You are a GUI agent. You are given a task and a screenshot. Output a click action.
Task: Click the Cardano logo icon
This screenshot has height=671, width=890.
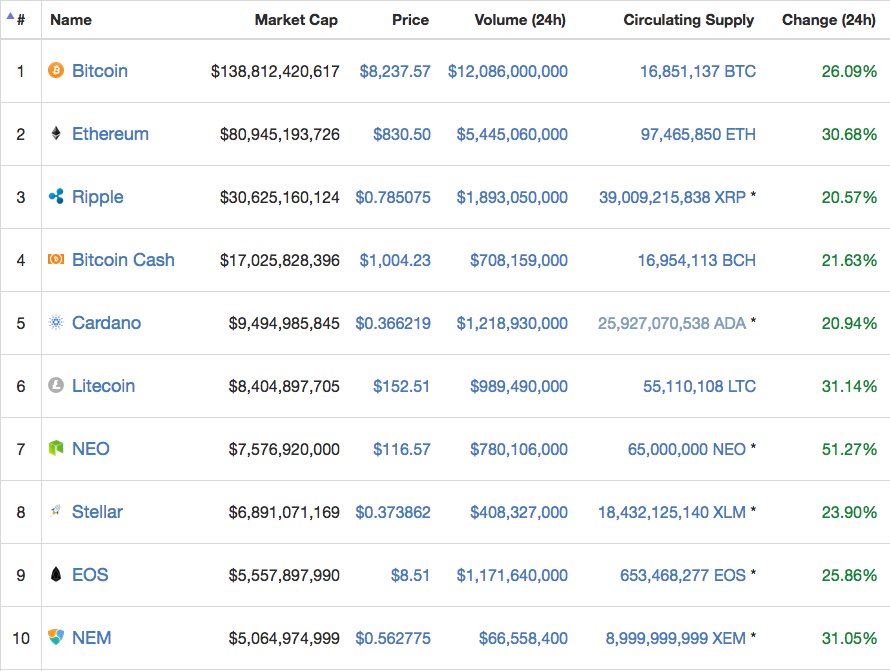point(56,322)
